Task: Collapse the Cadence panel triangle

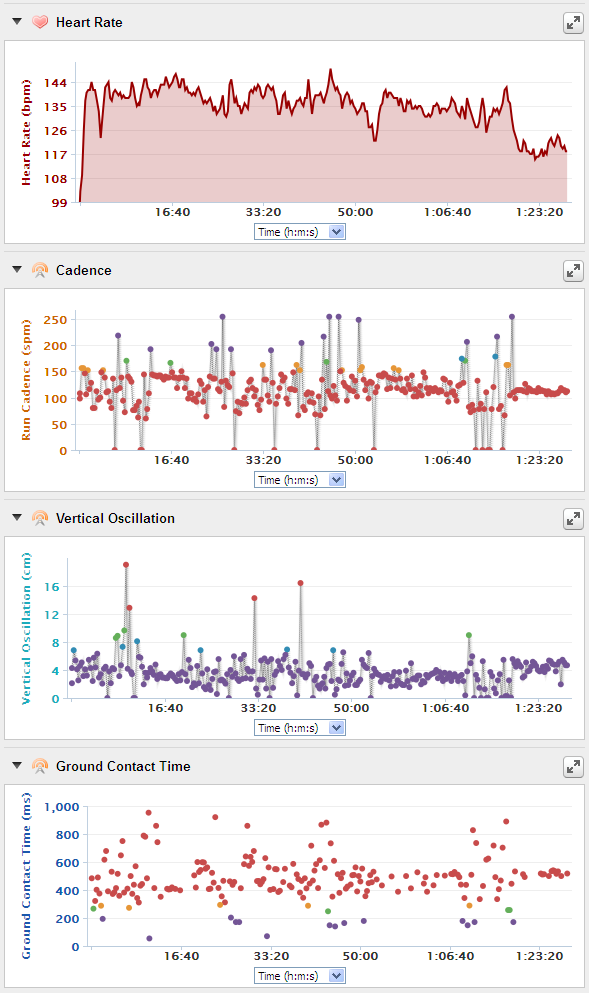Action: click(17, 270)
